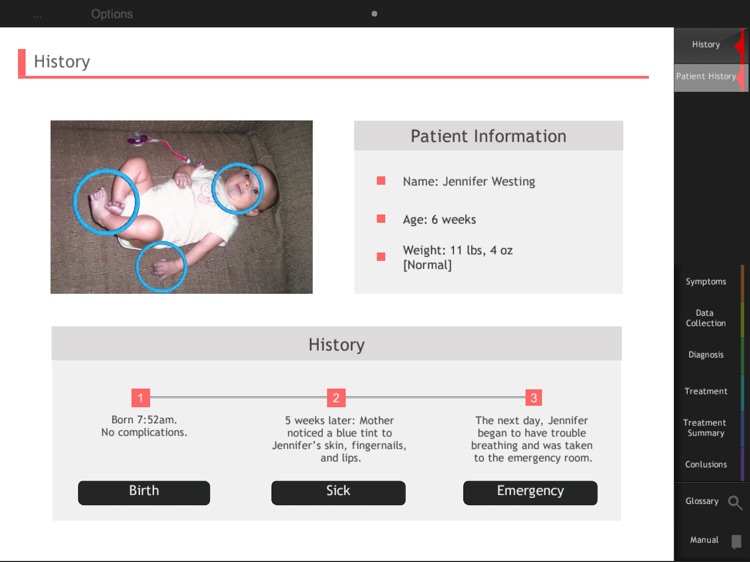Select timeline marker 3

pyautogui.click(x=534, y=397)
